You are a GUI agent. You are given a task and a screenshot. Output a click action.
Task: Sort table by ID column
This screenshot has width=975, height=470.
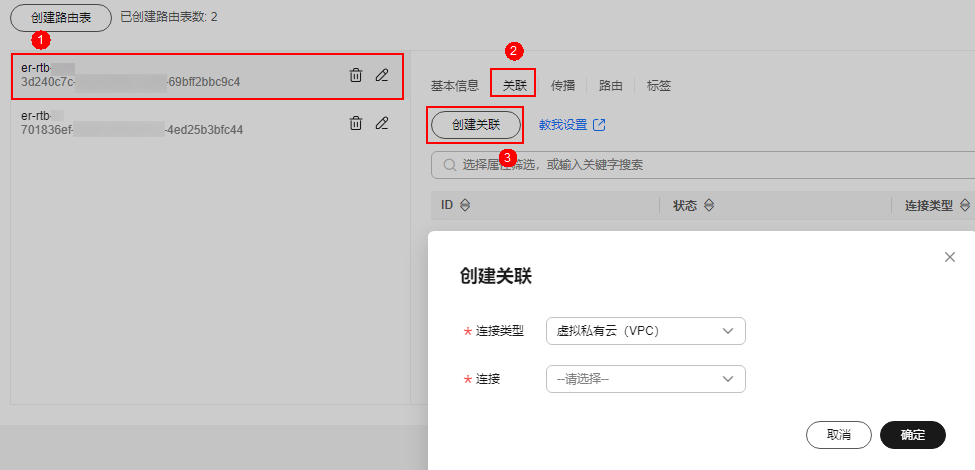(464, 206)
